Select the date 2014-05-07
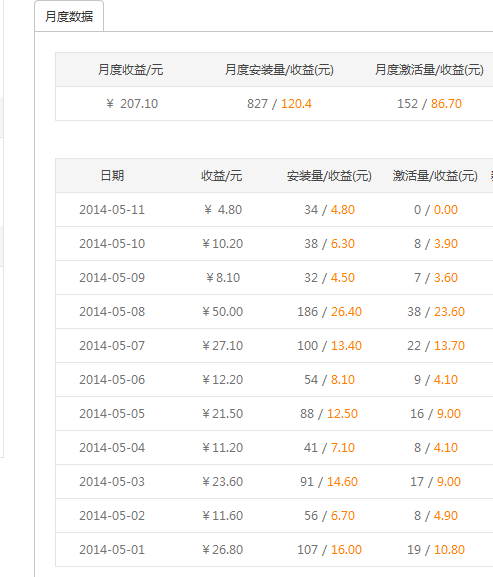The width and height of the screenshot is (493, 577). point(112,346)
